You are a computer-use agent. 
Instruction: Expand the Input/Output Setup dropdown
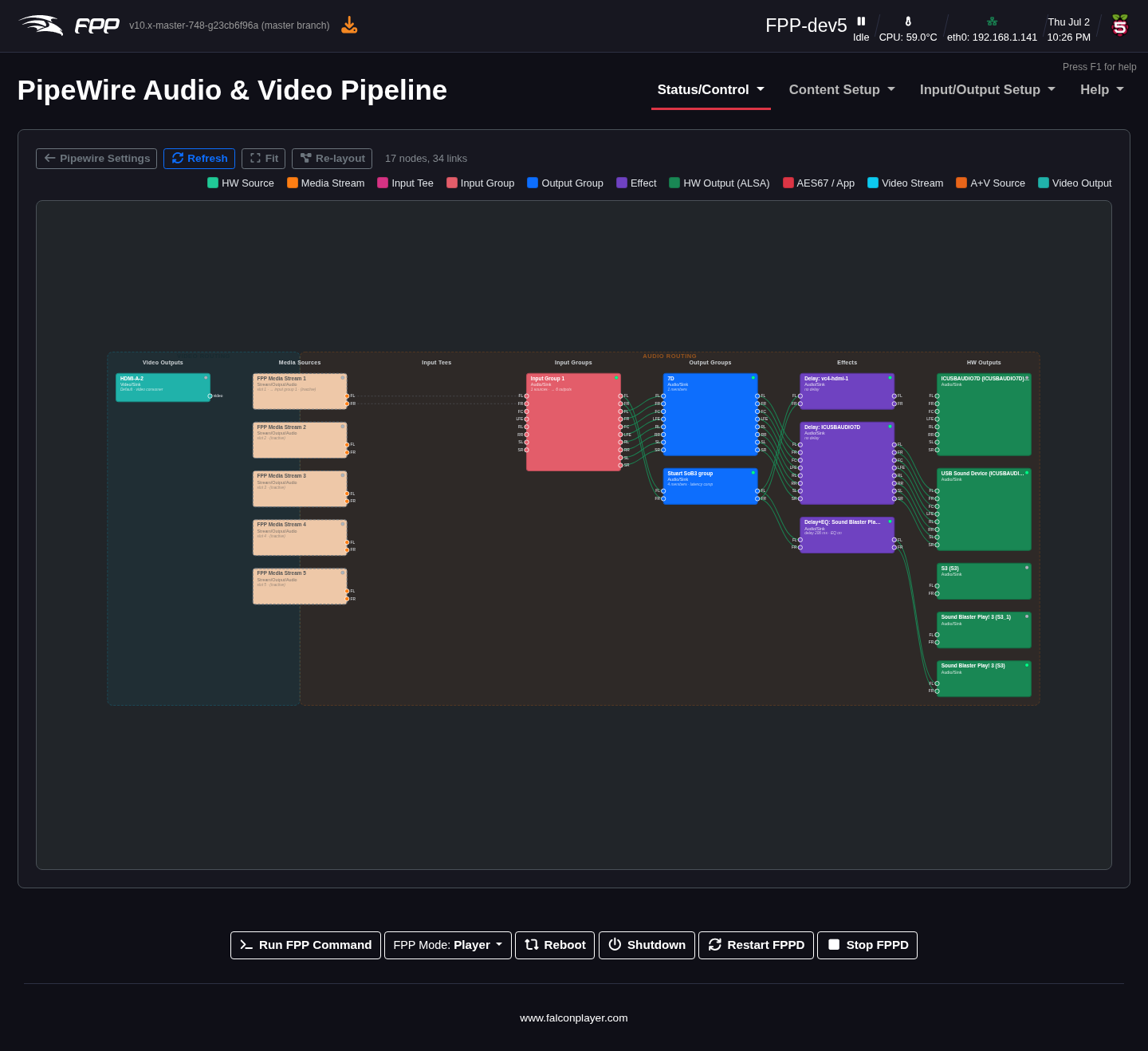pos(988,90)
